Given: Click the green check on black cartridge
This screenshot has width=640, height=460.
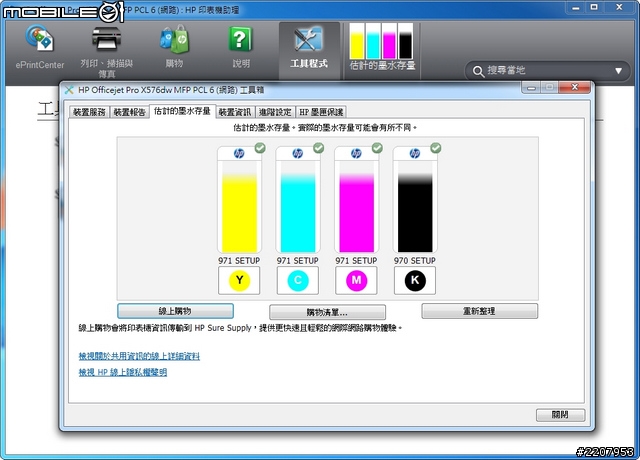Looking at the screenshot, I should point(436,148).
